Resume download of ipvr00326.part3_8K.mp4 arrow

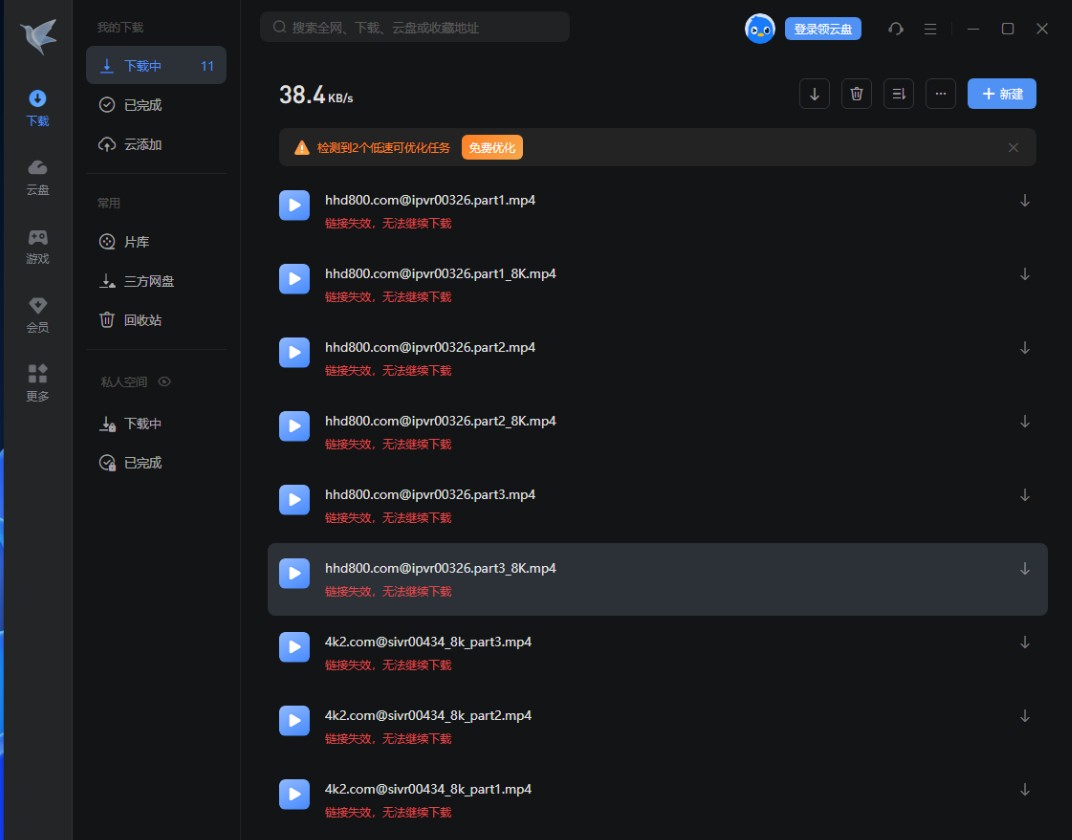tap(1025, 569)
